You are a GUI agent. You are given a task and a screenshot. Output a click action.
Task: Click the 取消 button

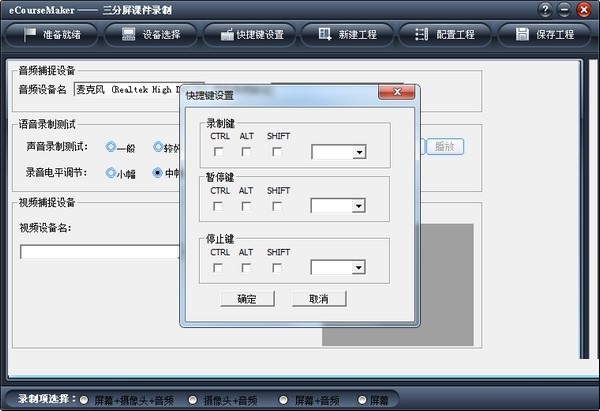[319, 299]
